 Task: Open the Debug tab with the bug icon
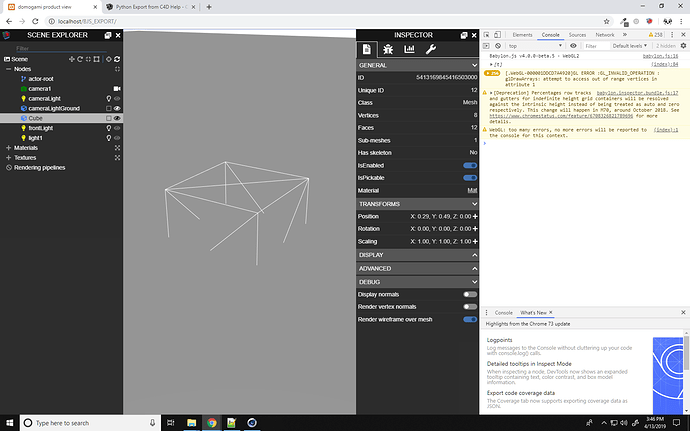[x=388, y=49]
